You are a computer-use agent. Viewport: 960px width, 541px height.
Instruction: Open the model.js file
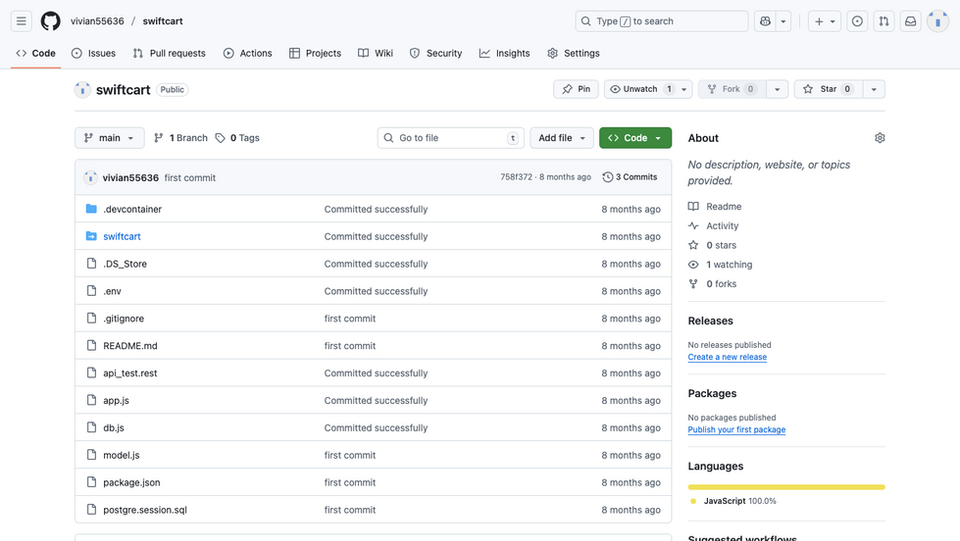(x=121, y=455)
